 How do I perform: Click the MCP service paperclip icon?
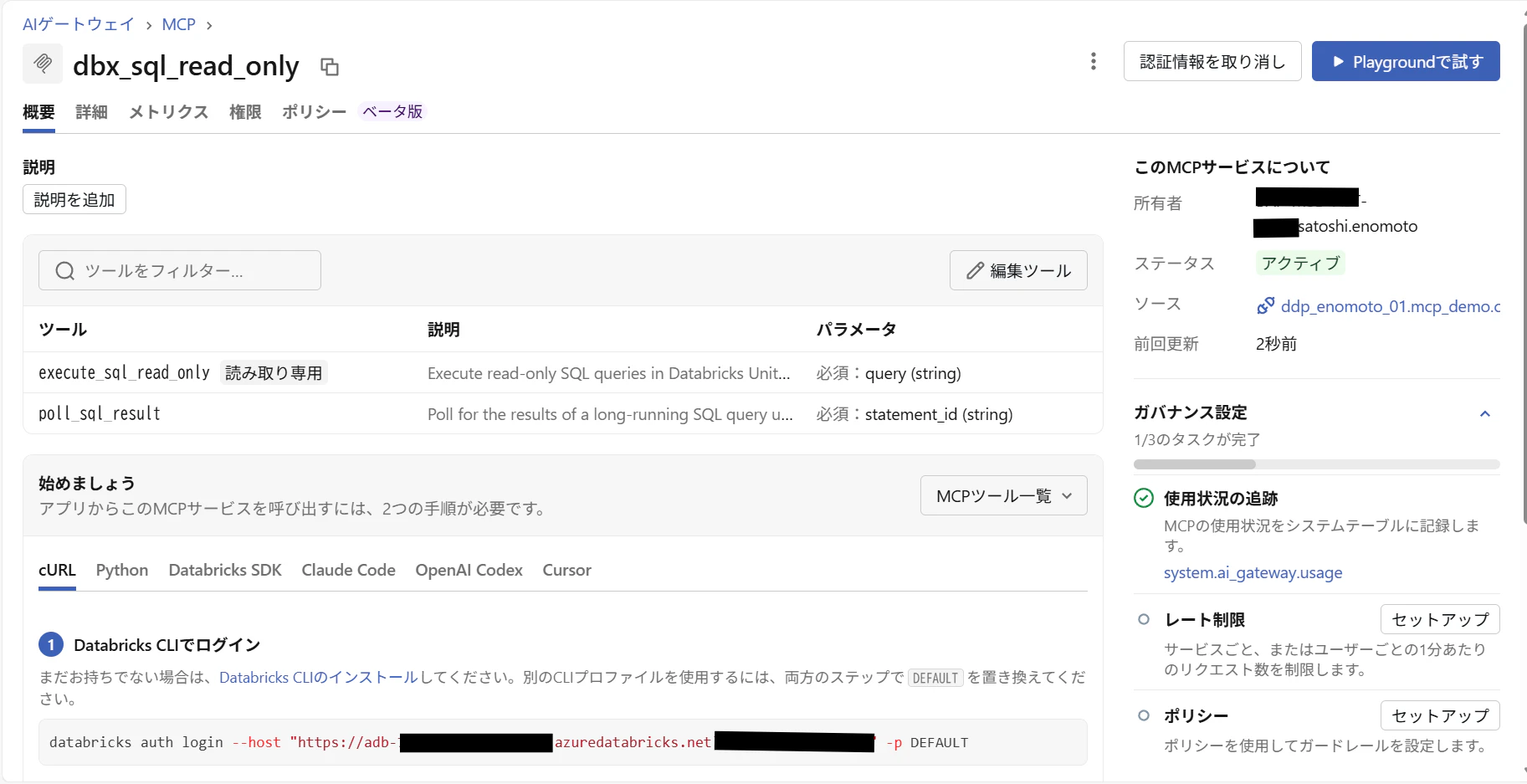43,64
